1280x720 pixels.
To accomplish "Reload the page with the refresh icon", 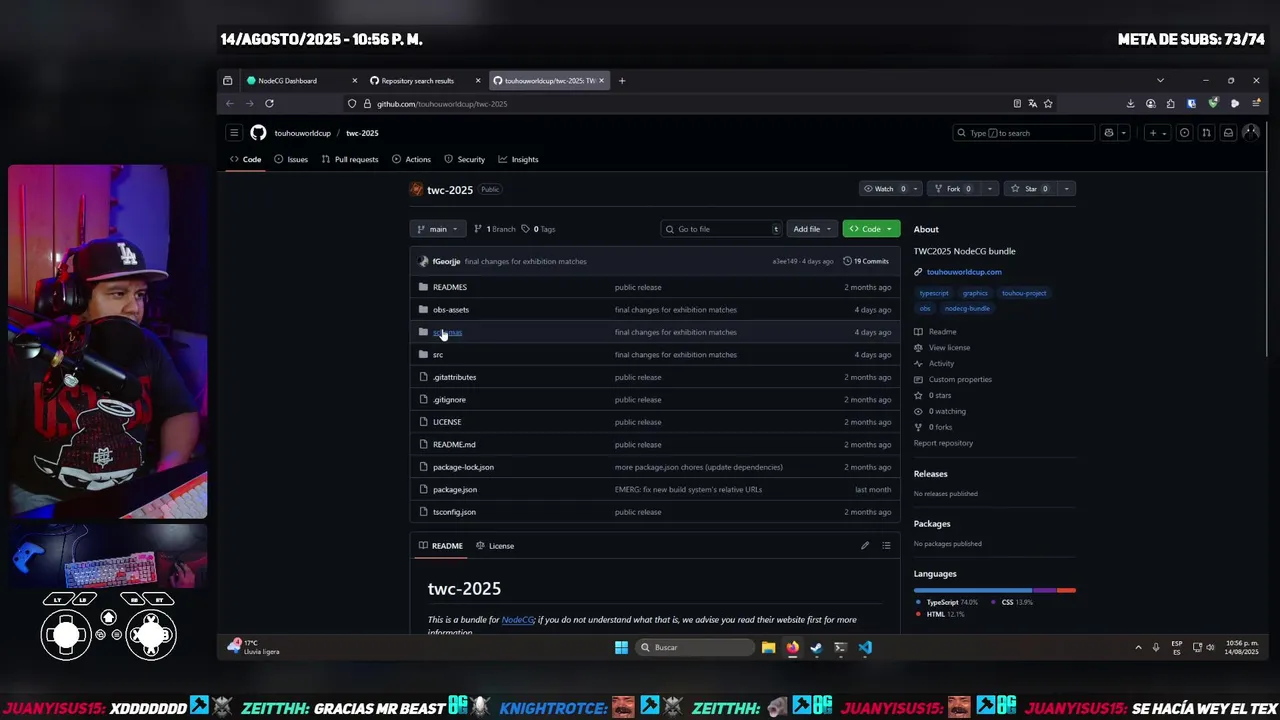I will pyautogui.click(x=269, y=103).
